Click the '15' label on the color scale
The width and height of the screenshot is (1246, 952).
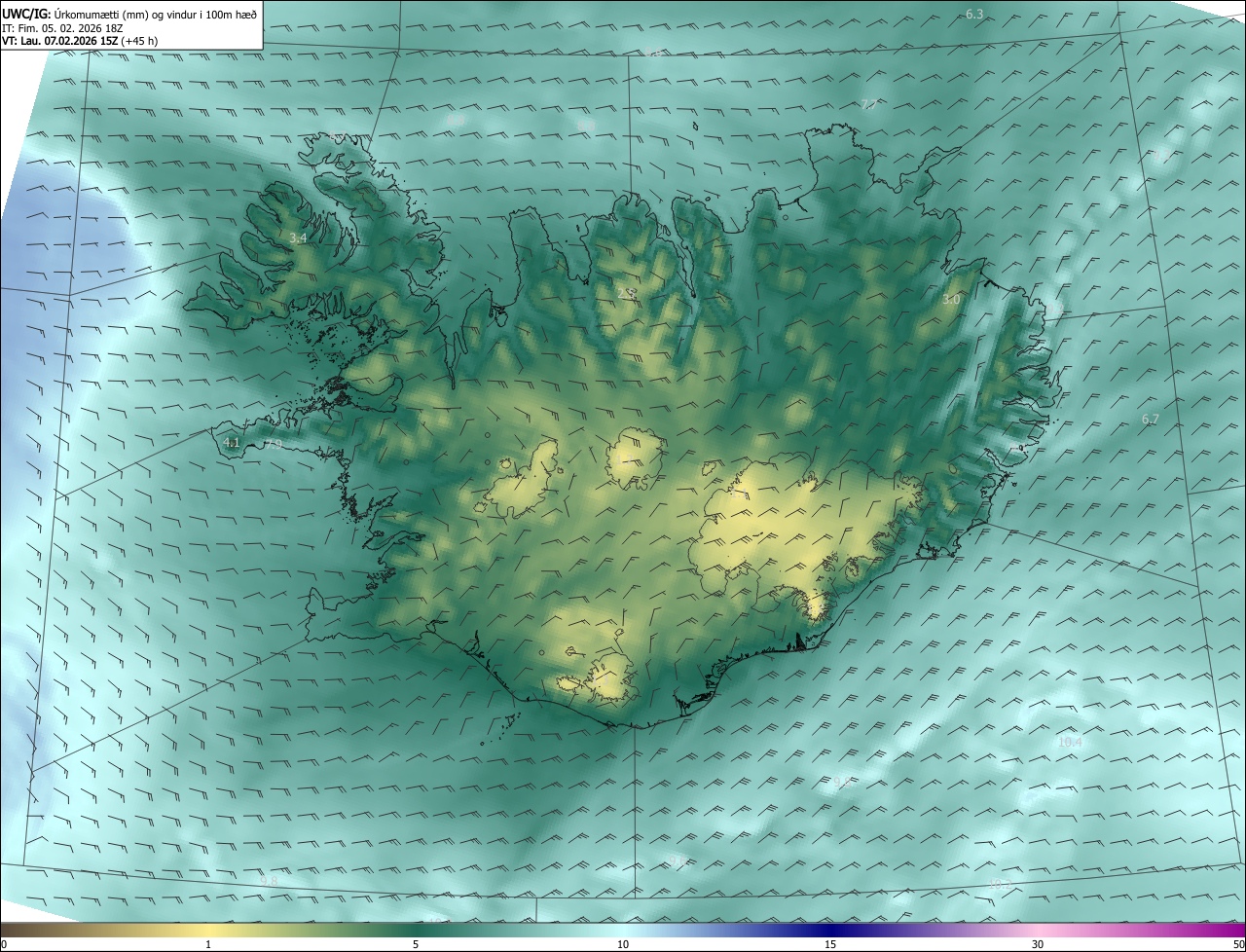pyautogui.click(x=830, y=945)
